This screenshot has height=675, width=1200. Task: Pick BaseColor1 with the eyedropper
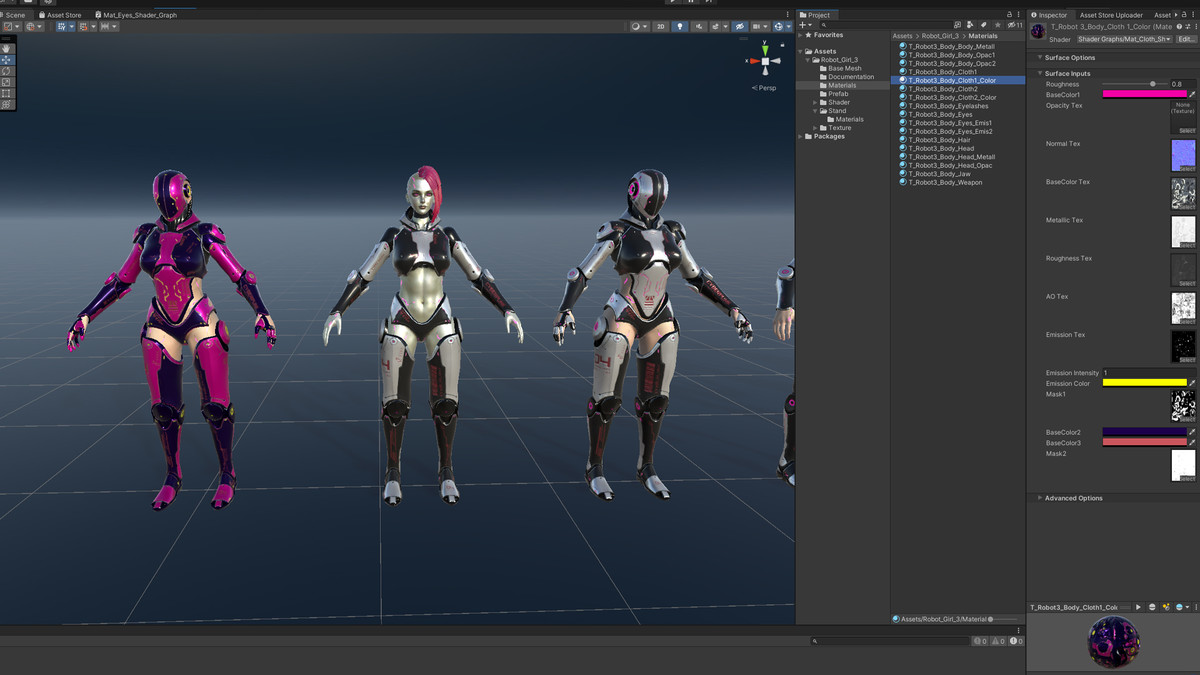click(1192, 94)
